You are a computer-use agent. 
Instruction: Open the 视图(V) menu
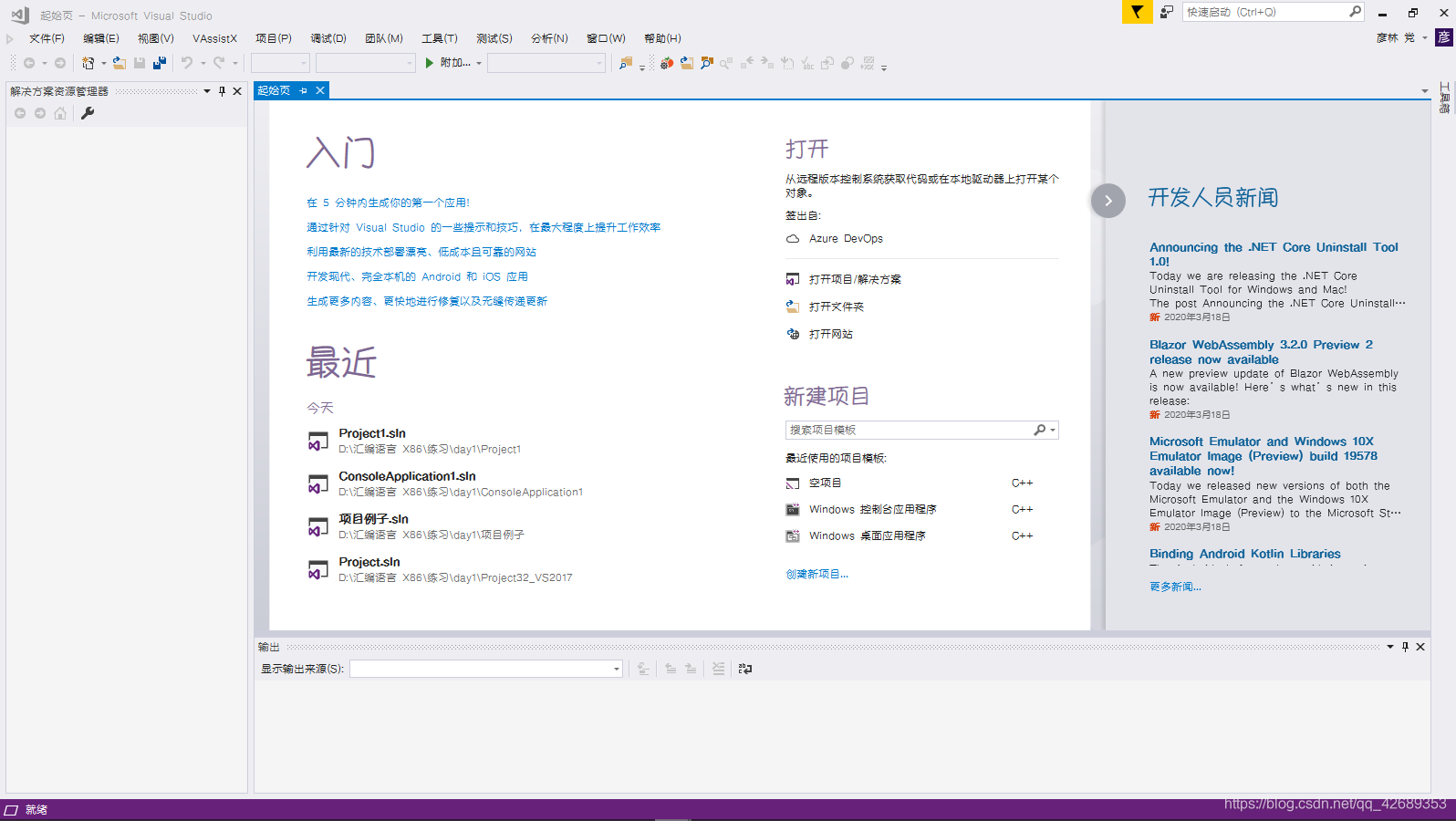tap(156, 38)
